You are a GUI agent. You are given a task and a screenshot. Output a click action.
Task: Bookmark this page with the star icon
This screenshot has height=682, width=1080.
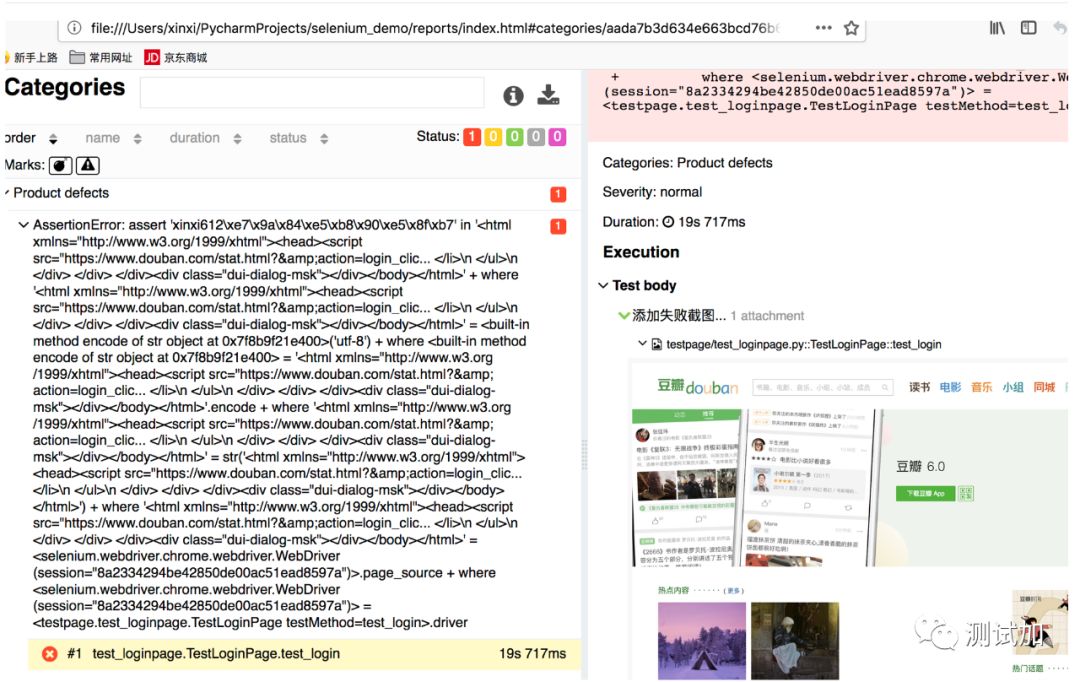(851, 28)
